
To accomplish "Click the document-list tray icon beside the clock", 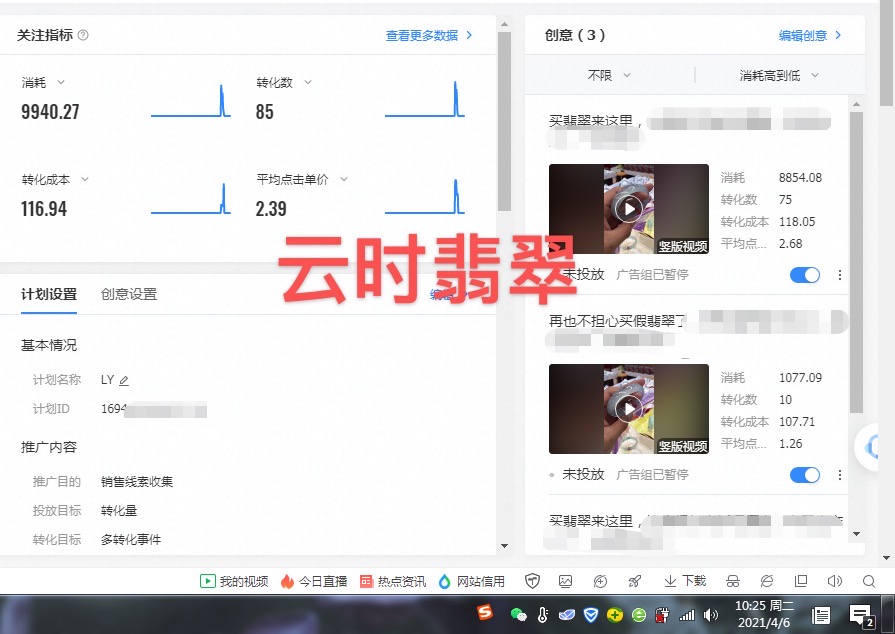I will pyautogui.click(x=821, y=615).
